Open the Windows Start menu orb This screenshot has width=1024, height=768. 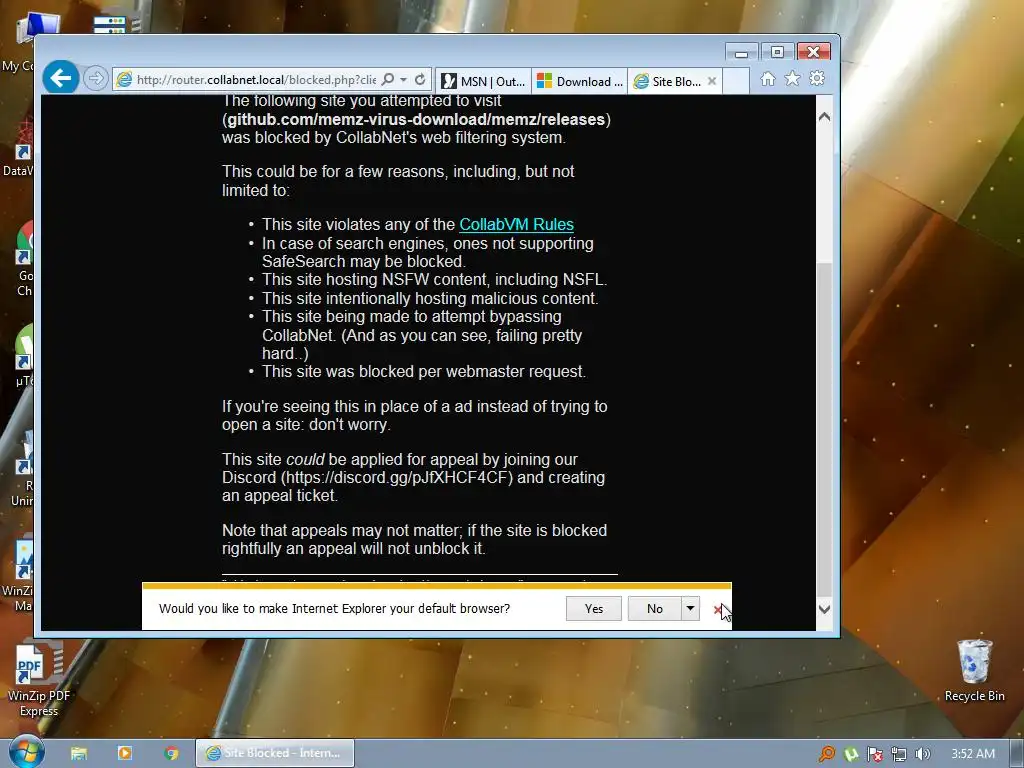[x=25, y=752]
